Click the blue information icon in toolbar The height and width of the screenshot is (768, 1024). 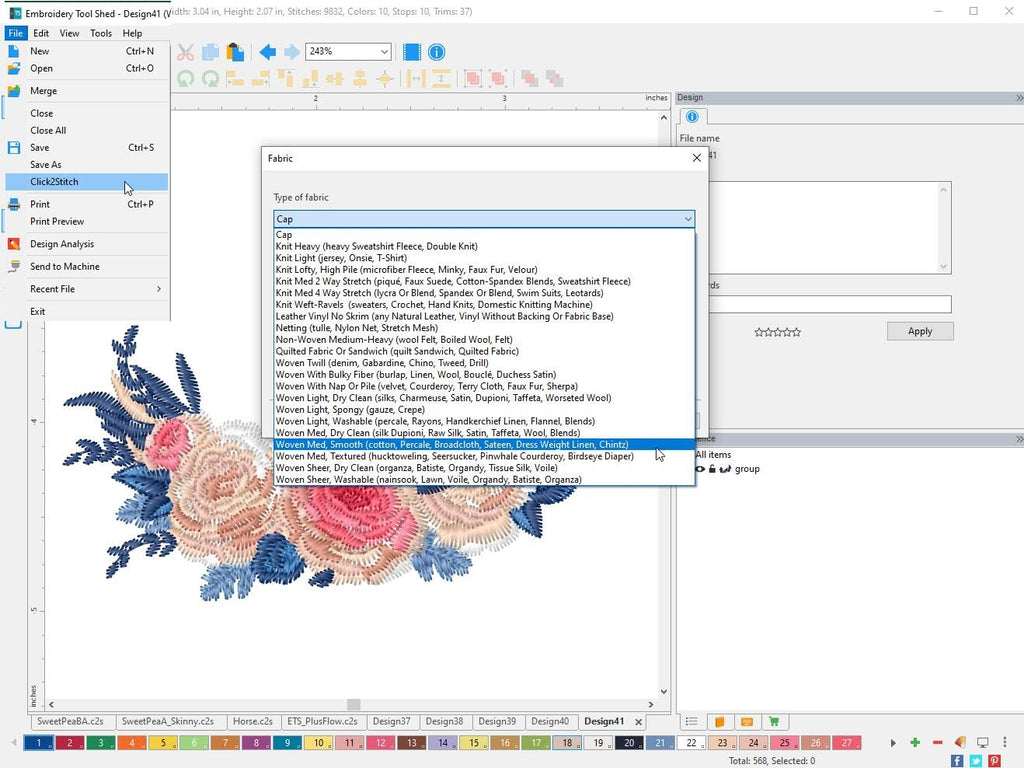[x=436, y=52]
